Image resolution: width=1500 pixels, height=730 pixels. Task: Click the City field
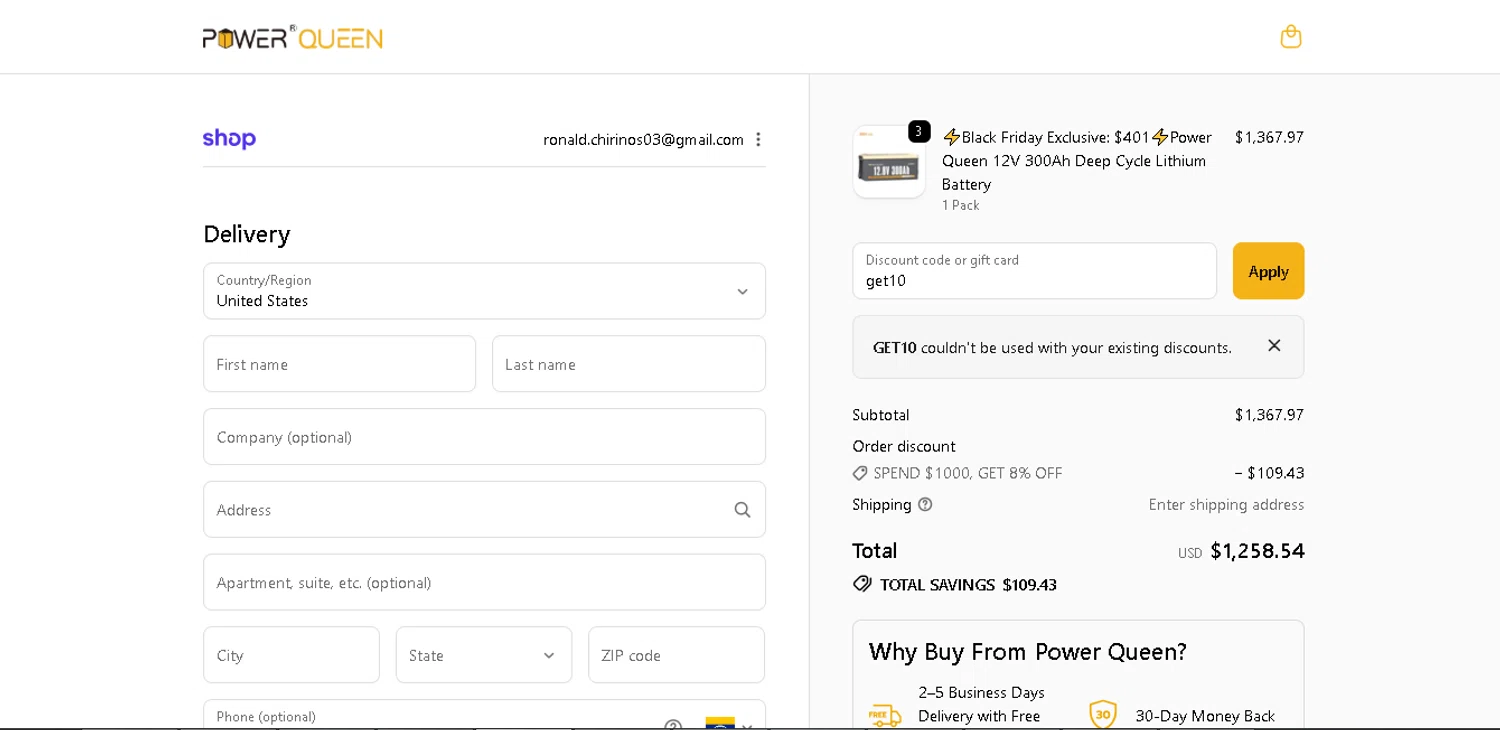pyautogui.click(x=292, y=655)
